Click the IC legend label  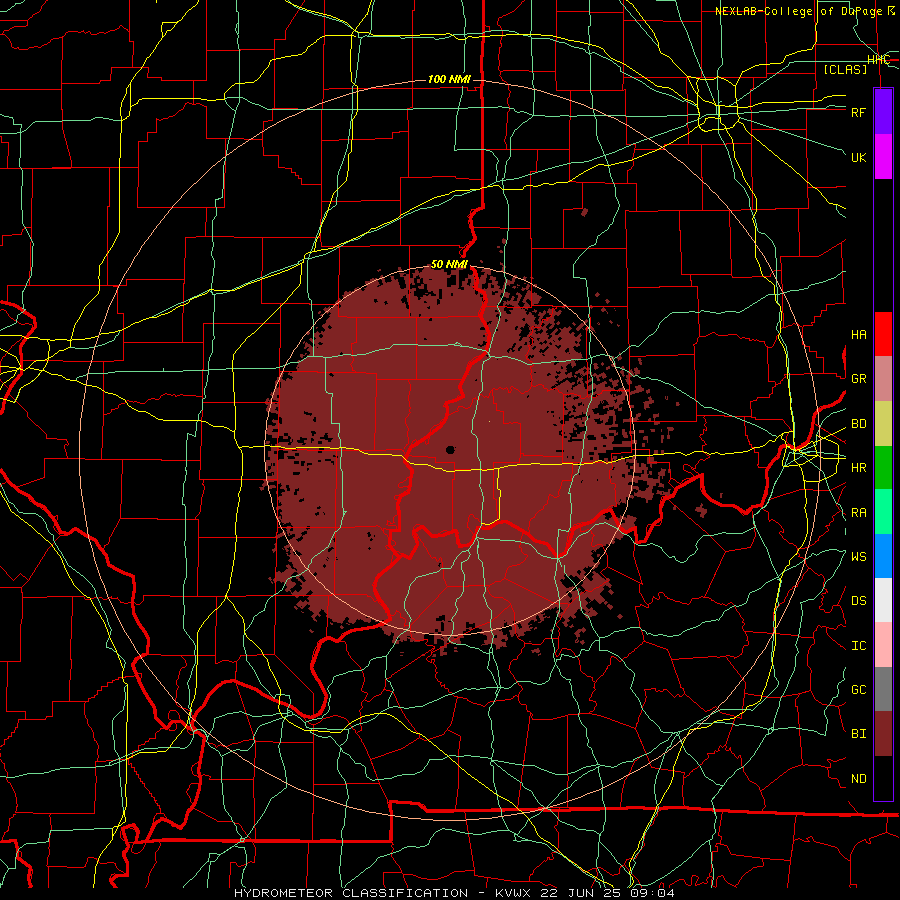(858, 646)
